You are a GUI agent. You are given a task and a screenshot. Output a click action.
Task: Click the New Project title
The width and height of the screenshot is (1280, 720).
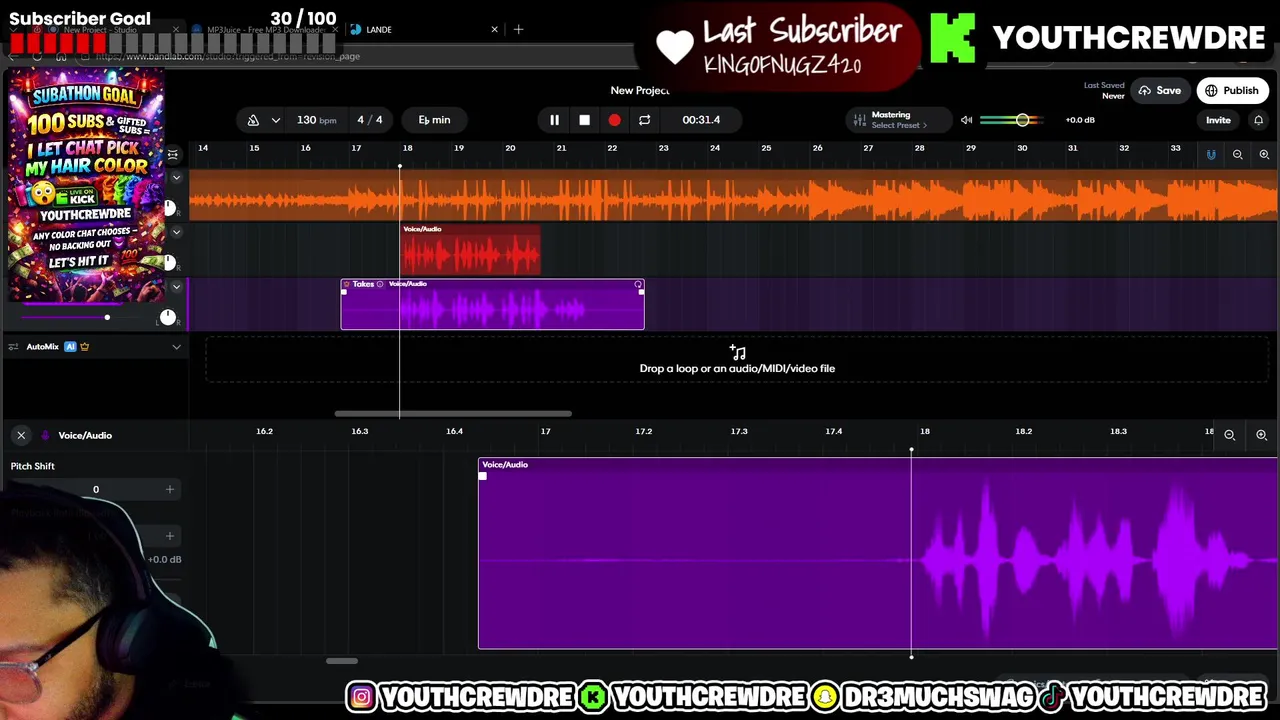(640, 90)
